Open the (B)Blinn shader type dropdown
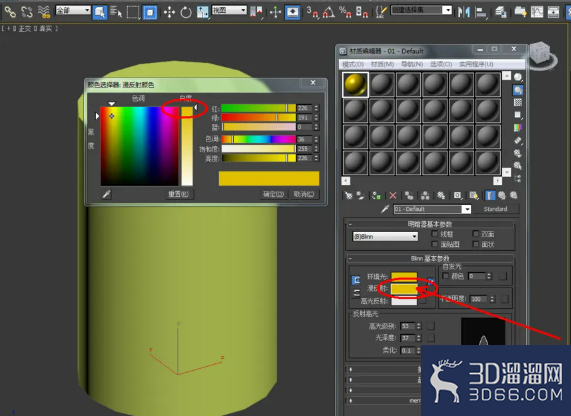Viewport: 571px width, 416px height. tap(385, 237)
